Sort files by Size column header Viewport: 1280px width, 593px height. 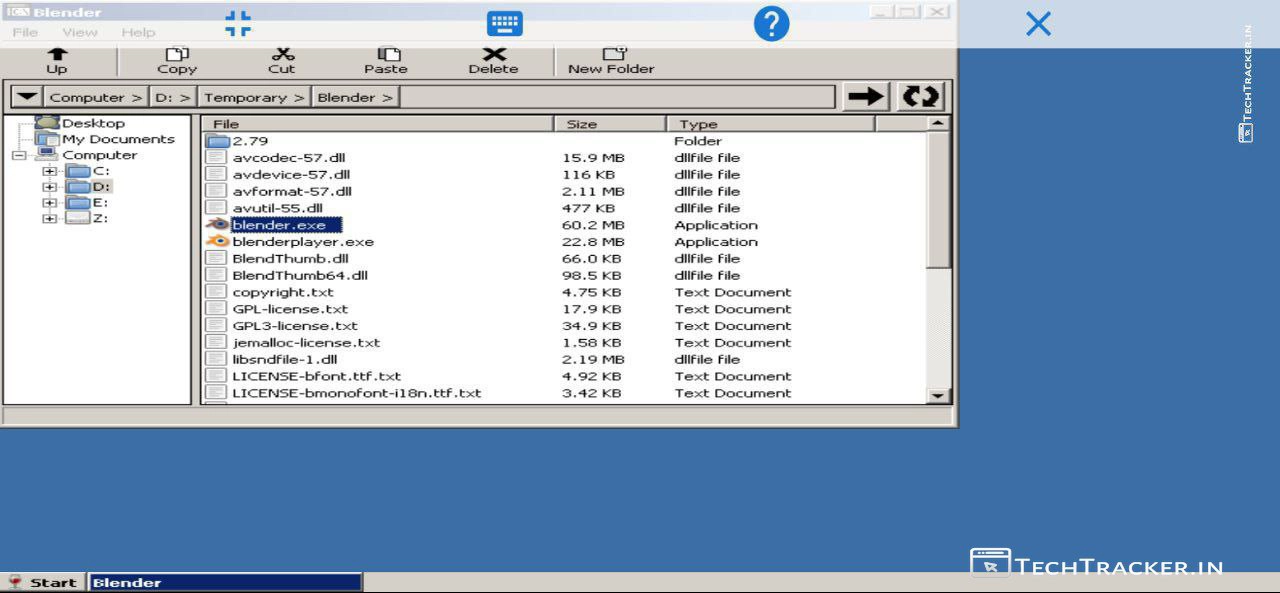coord(582,124)
